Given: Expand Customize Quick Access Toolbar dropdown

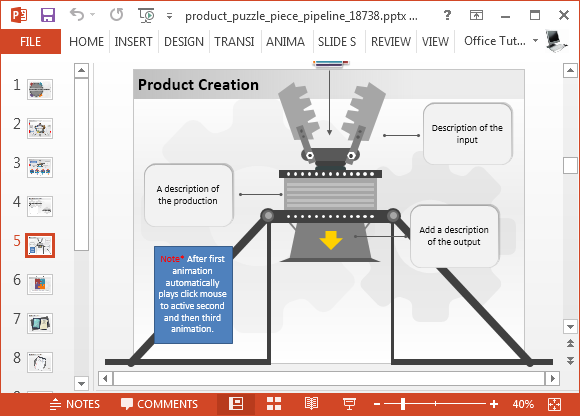Looking at the screenshot, I should tap(169, 16).
